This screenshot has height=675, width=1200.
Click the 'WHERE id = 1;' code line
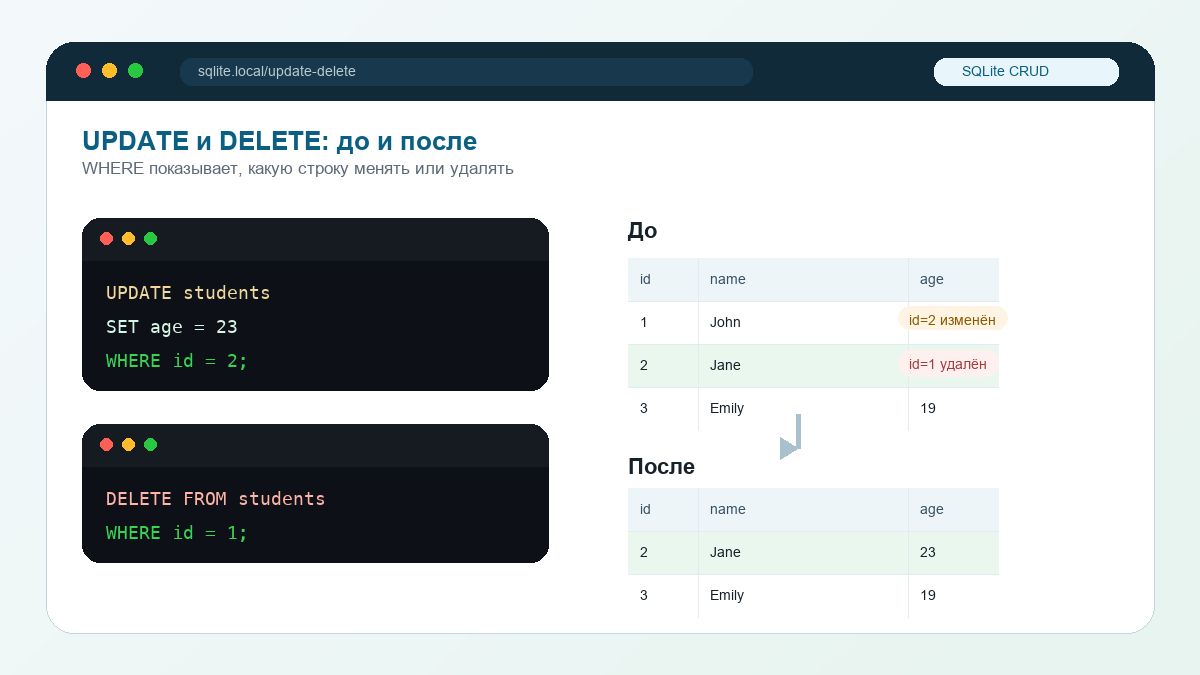[177, 533]
